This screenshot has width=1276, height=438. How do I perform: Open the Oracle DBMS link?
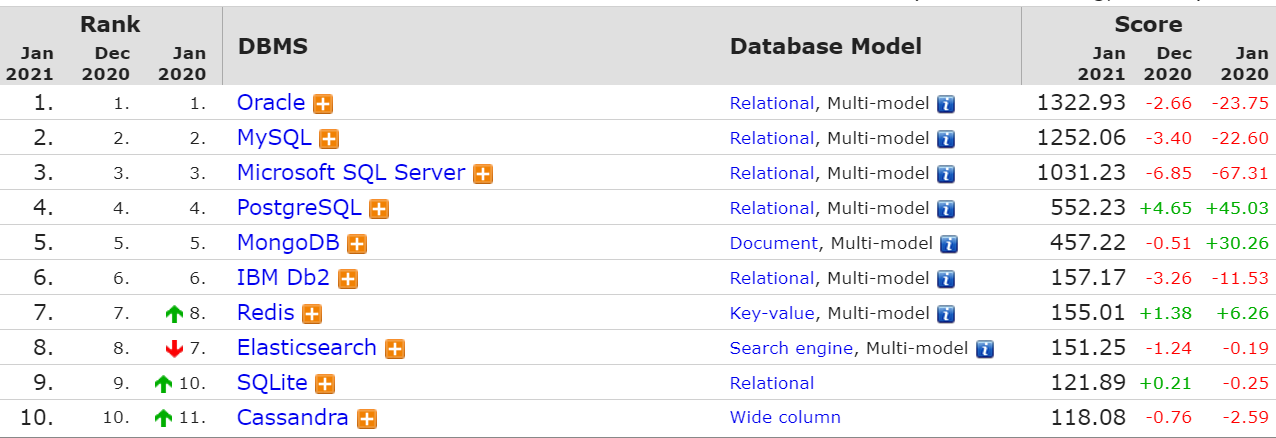click(271, 103)
